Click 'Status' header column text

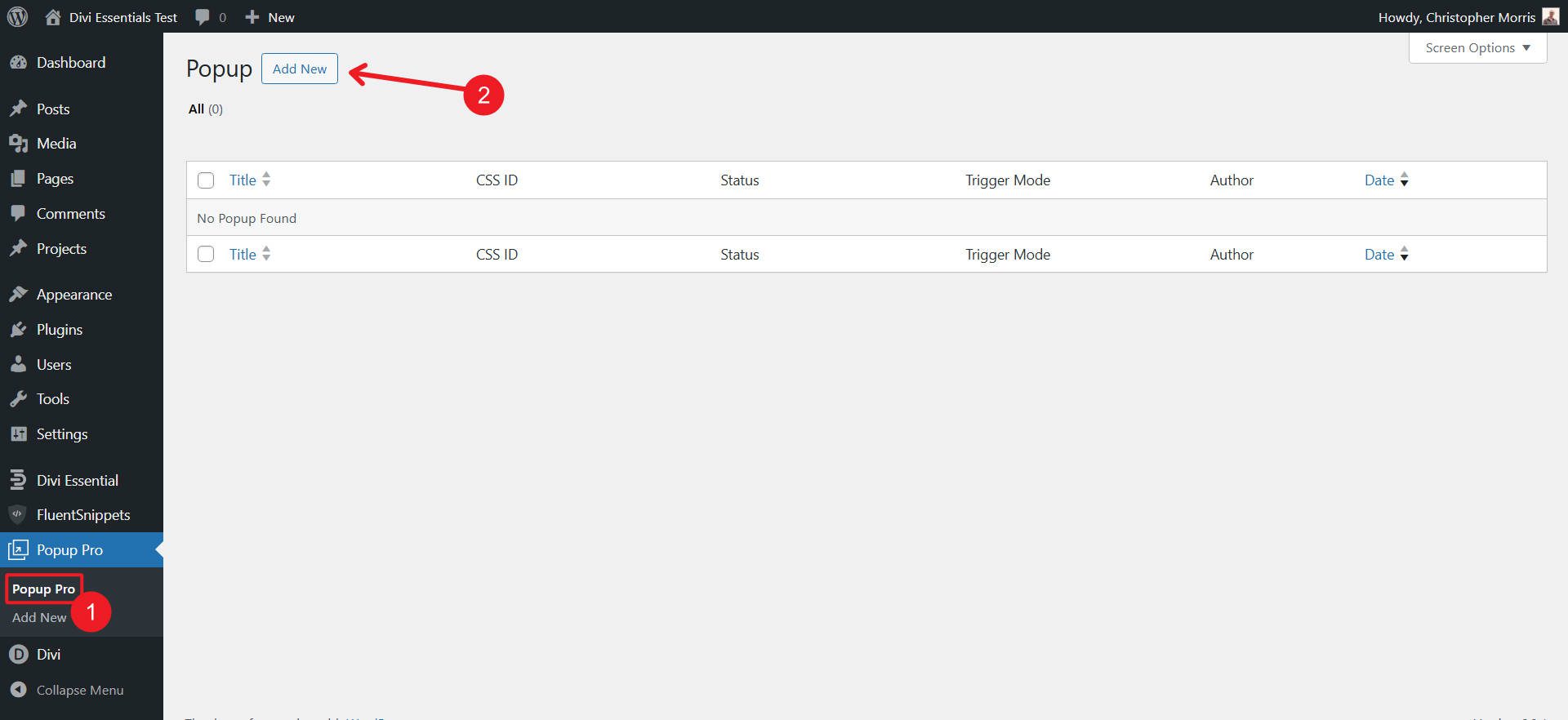coord(740,180)
